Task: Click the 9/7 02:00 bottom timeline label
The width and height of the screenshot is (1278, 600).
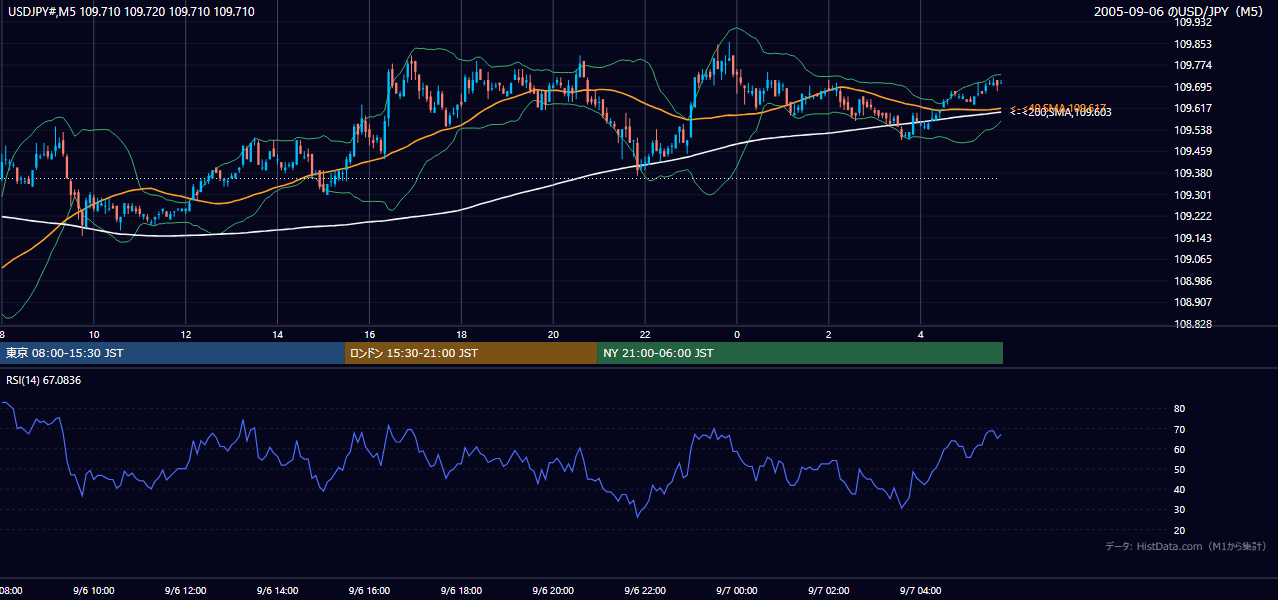Action: (x=829, y=591)
